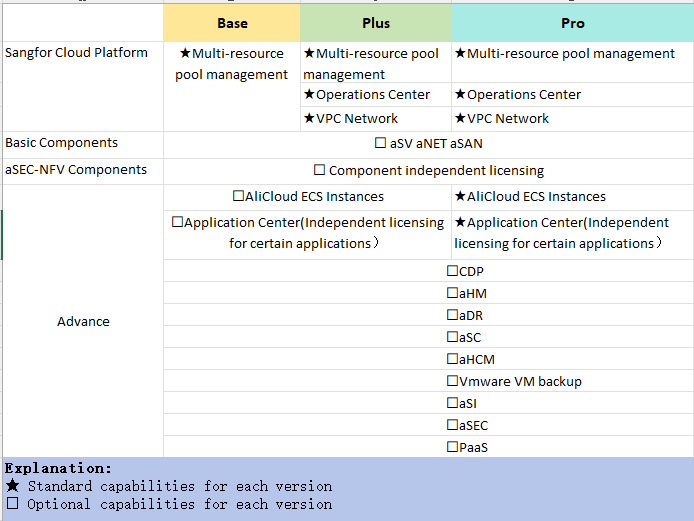Screen dimensions: 694x521
Task: Click Operations Center in the Pro column
Action: [x=572, y=94]
